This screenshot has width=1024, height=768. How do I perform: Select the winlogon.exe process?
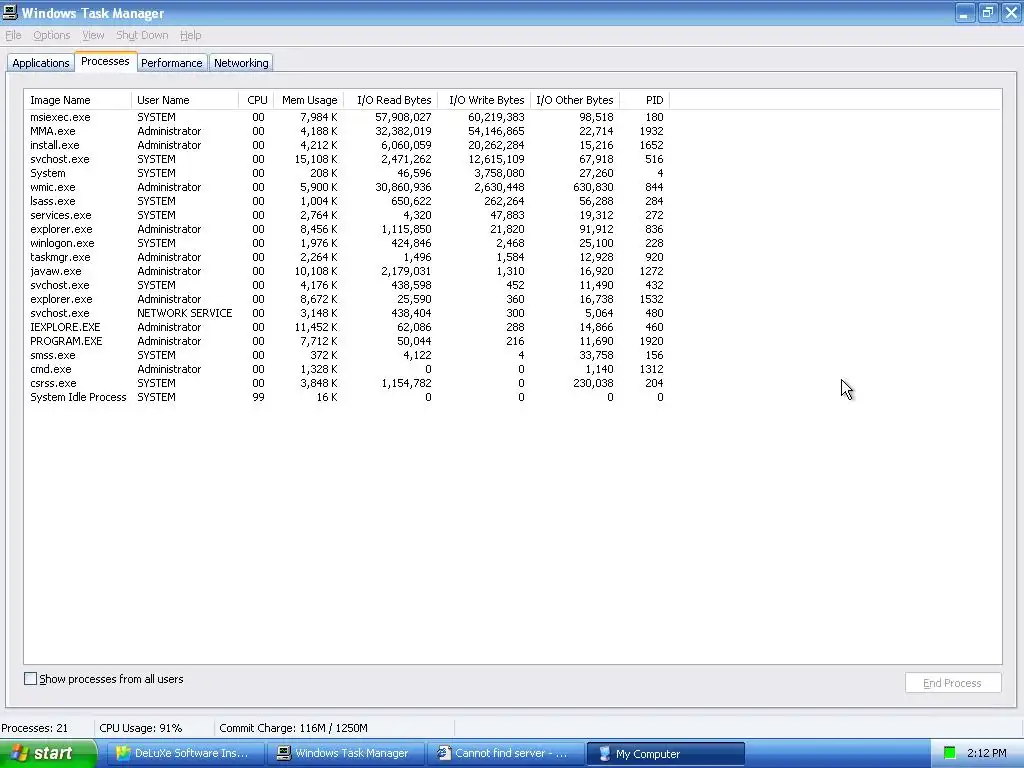point(347,243)
